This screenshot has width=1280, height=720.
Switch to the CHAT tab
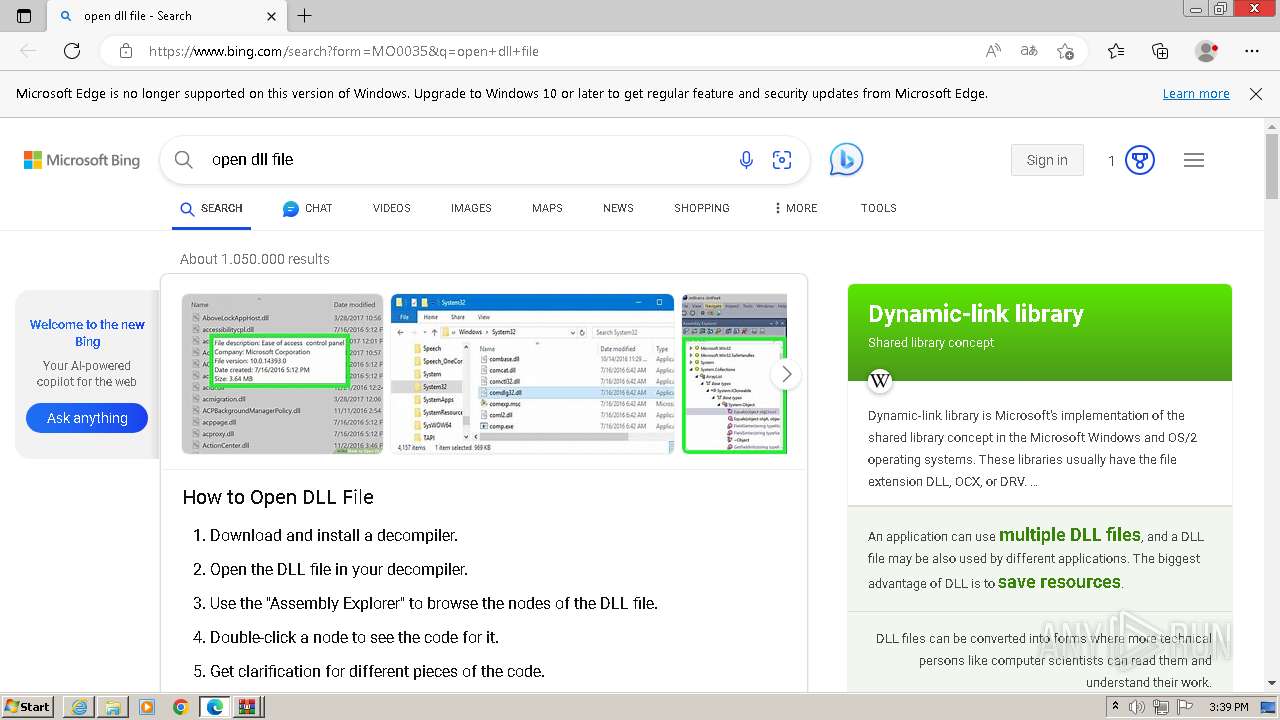(307, 208)
